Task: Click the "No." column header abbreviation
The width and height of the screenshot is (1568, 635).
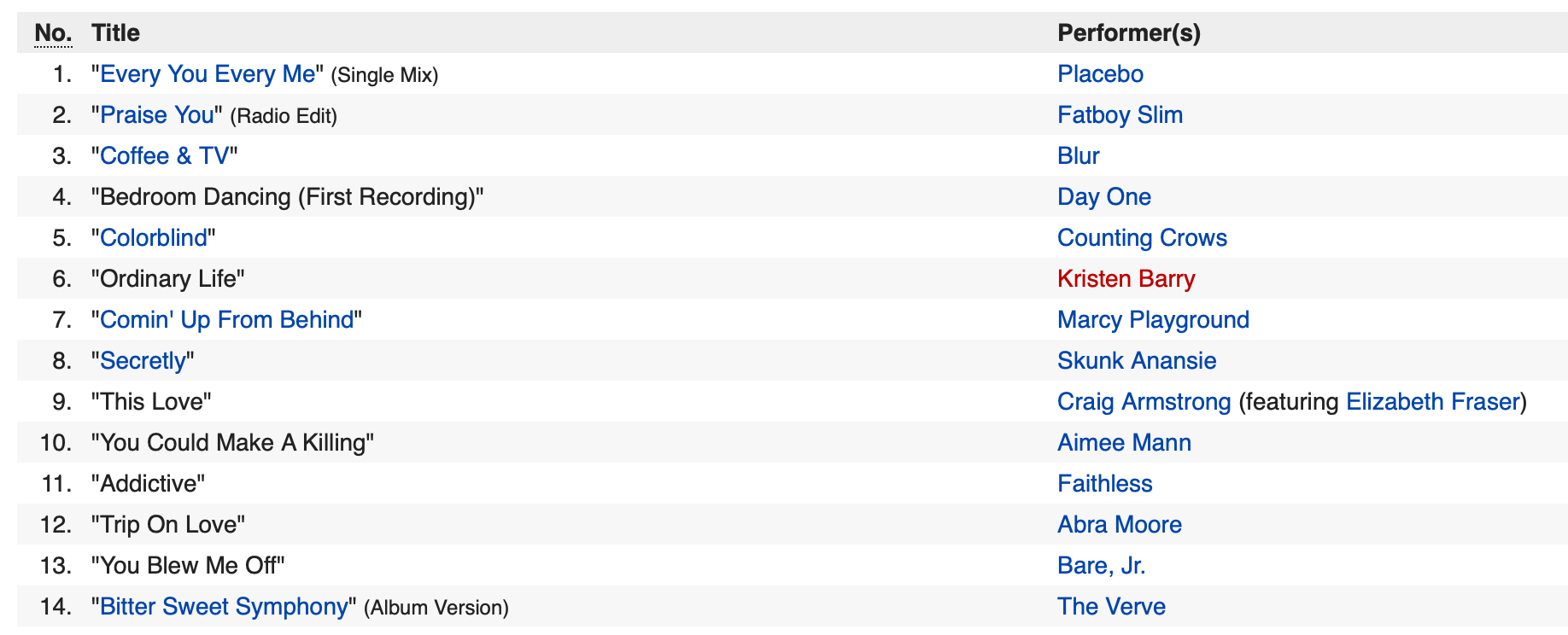Action: click(53, 33)
